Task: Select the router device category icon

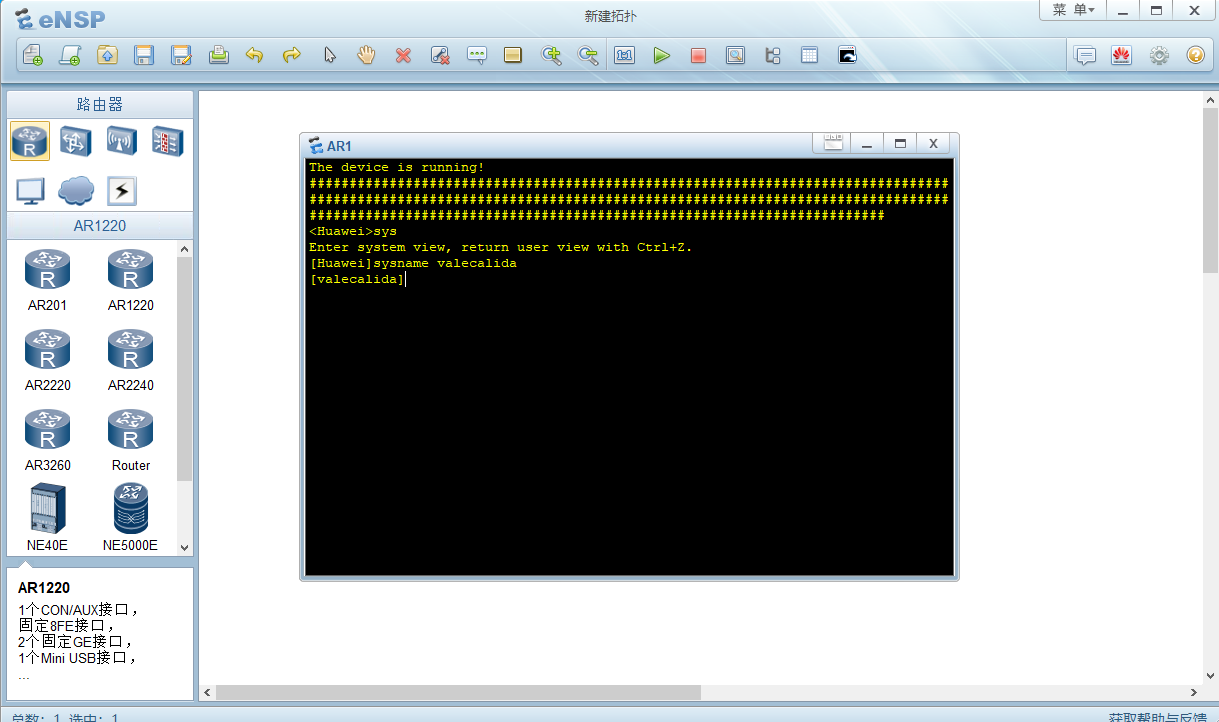Action: tap(30, 141)
